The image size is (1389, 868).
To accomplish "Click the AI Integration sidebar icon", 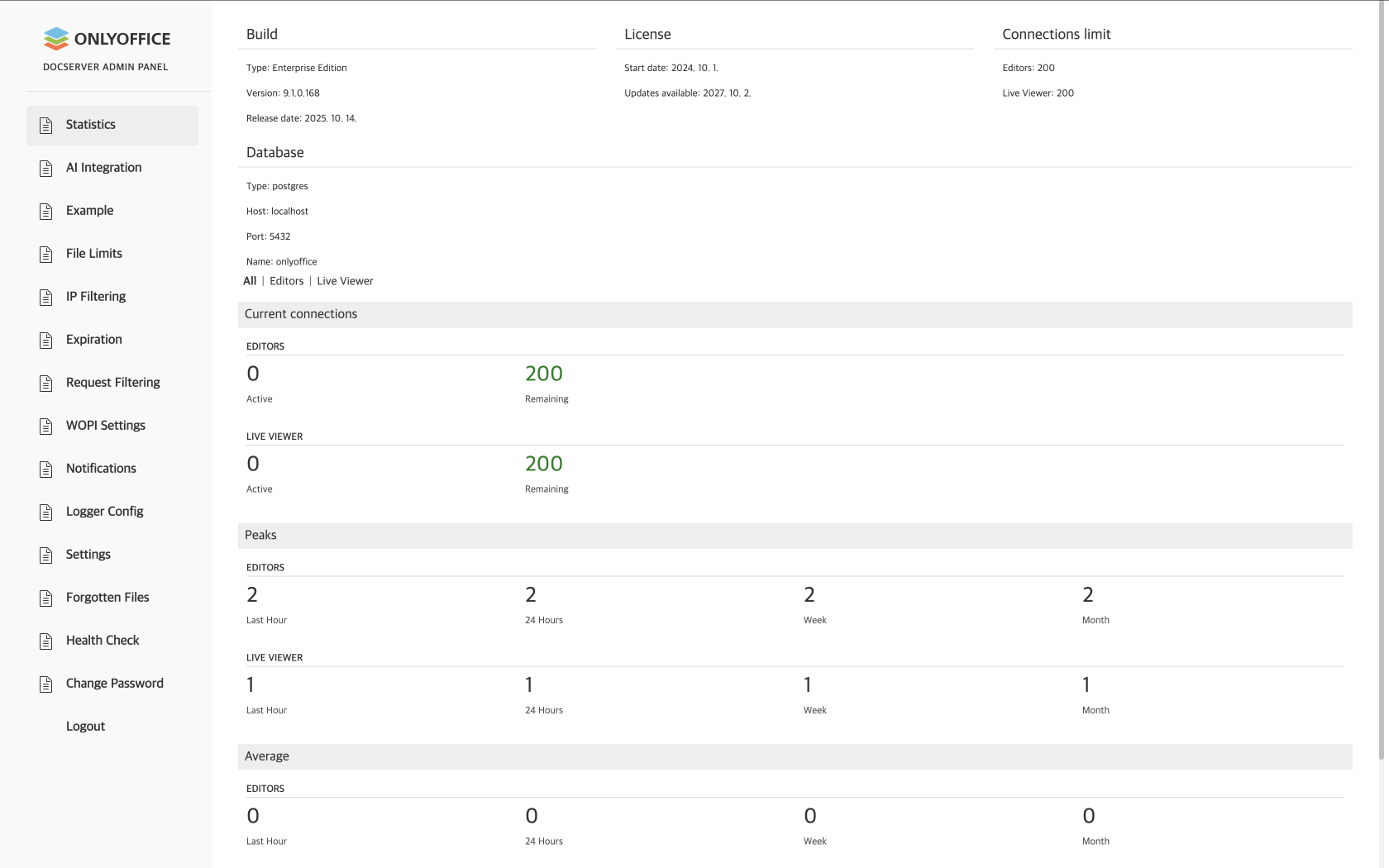I will 46,168.
